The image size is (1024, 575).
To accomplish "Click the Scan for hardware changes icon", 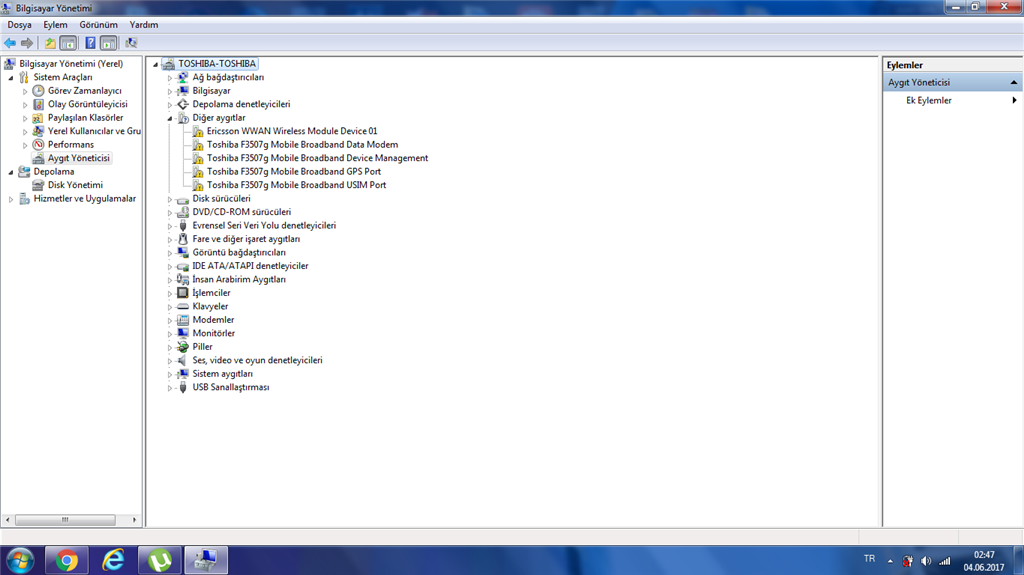I will click(x=131, y=43).
